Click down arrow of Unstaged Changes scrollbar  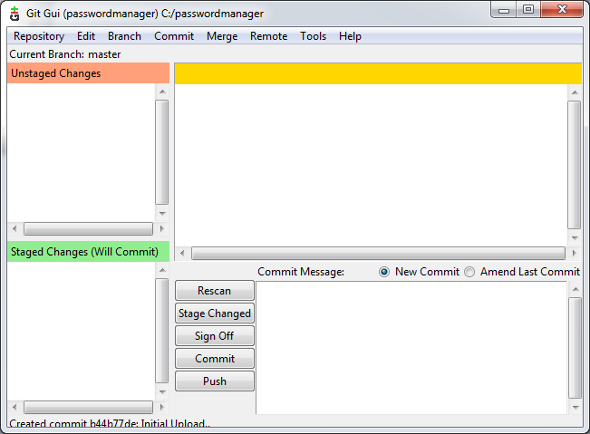tap(162, 213)
